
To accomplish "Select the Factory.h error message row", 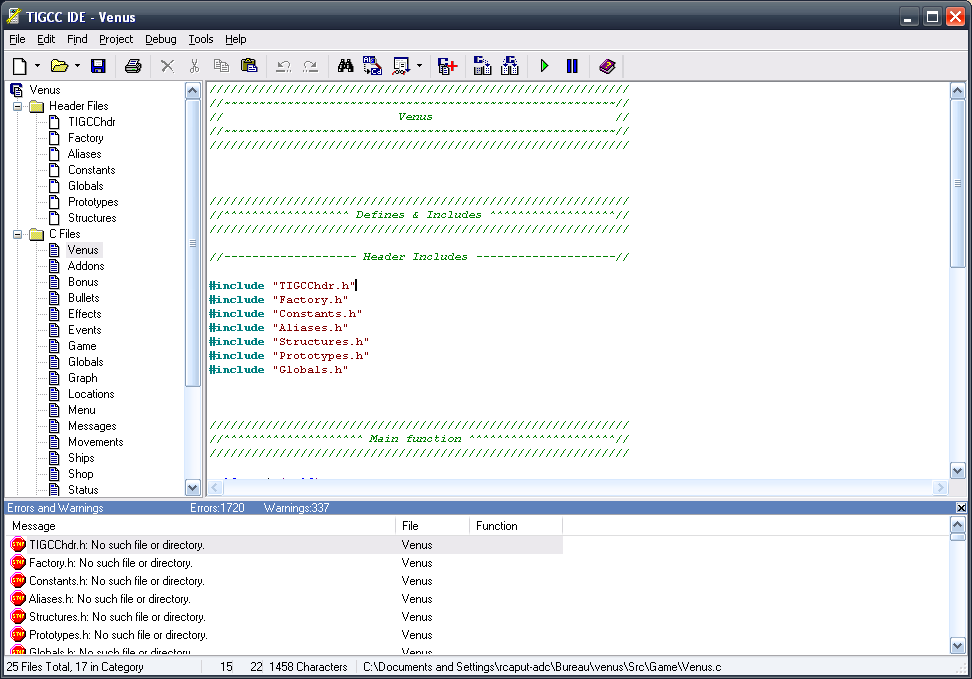I will click(x=110, y=563).
